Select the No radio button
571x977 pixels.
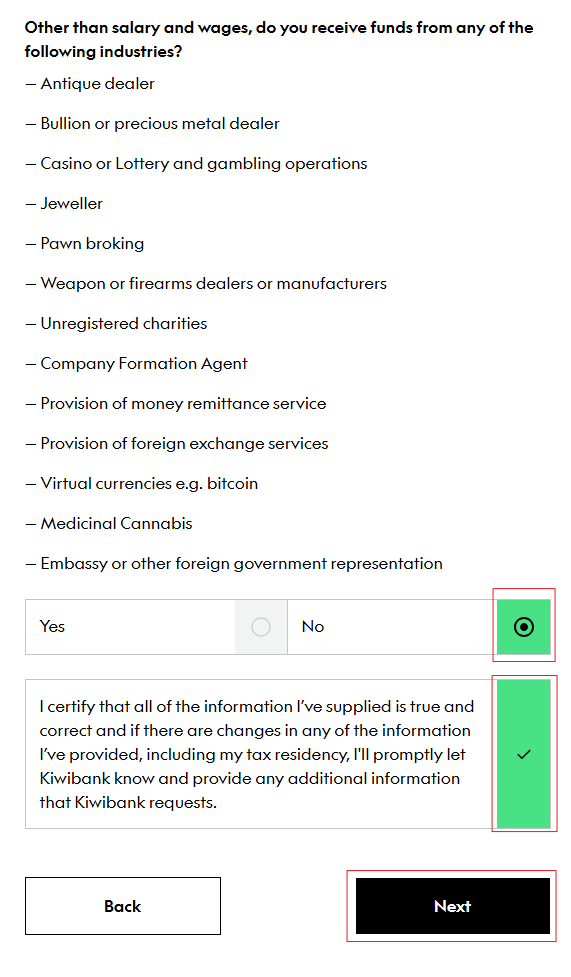click(524, 627)
